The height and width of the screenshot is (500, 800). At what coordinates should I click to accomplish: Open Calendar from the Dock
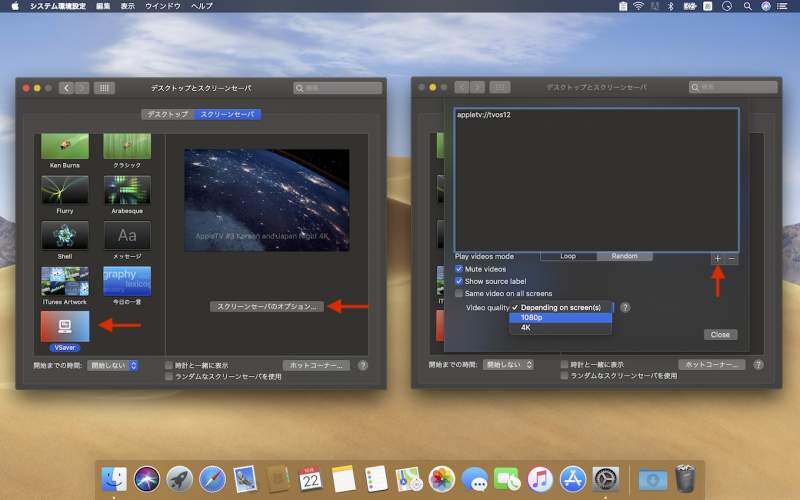(310, 480)
